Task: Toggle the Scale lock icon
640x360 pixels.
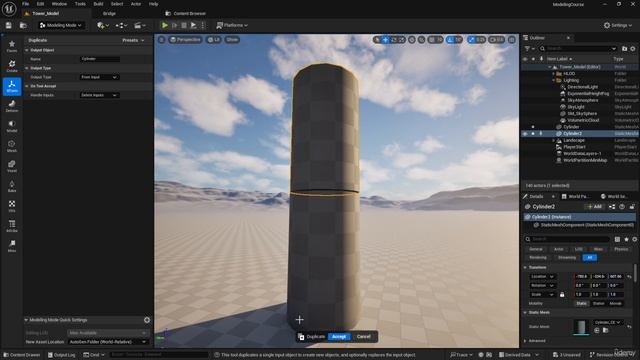Action: click(x=562, y=294)
